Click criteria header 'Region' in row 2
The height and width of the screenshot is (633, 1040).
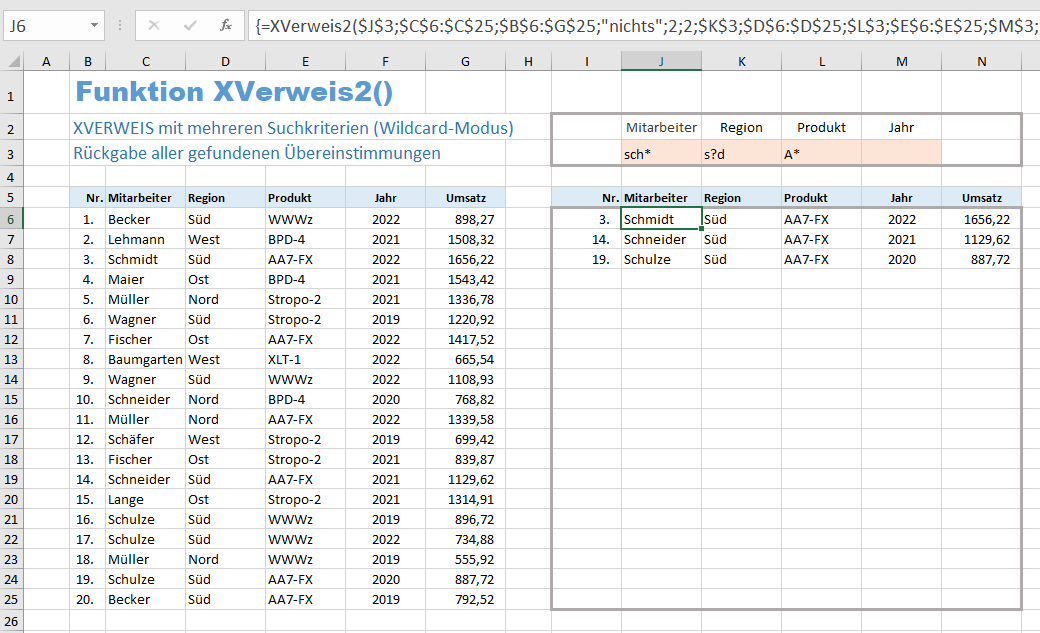click(x=742, y=127)
